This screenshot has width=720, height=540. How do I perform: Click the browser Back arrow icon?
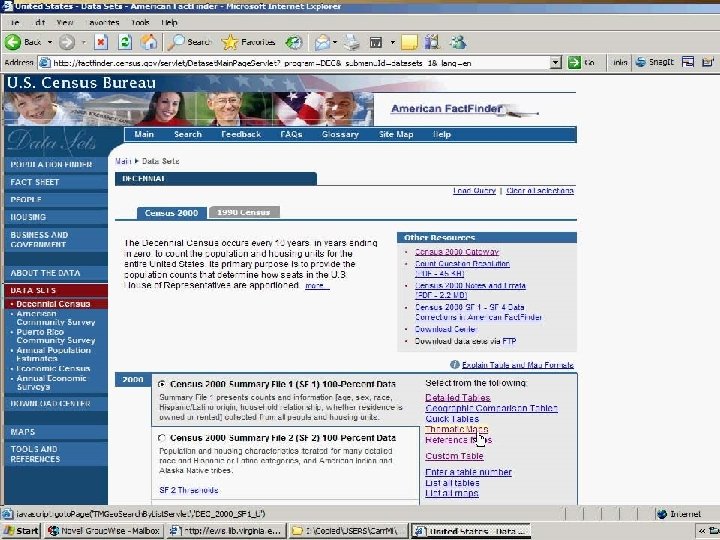point(13,42)
